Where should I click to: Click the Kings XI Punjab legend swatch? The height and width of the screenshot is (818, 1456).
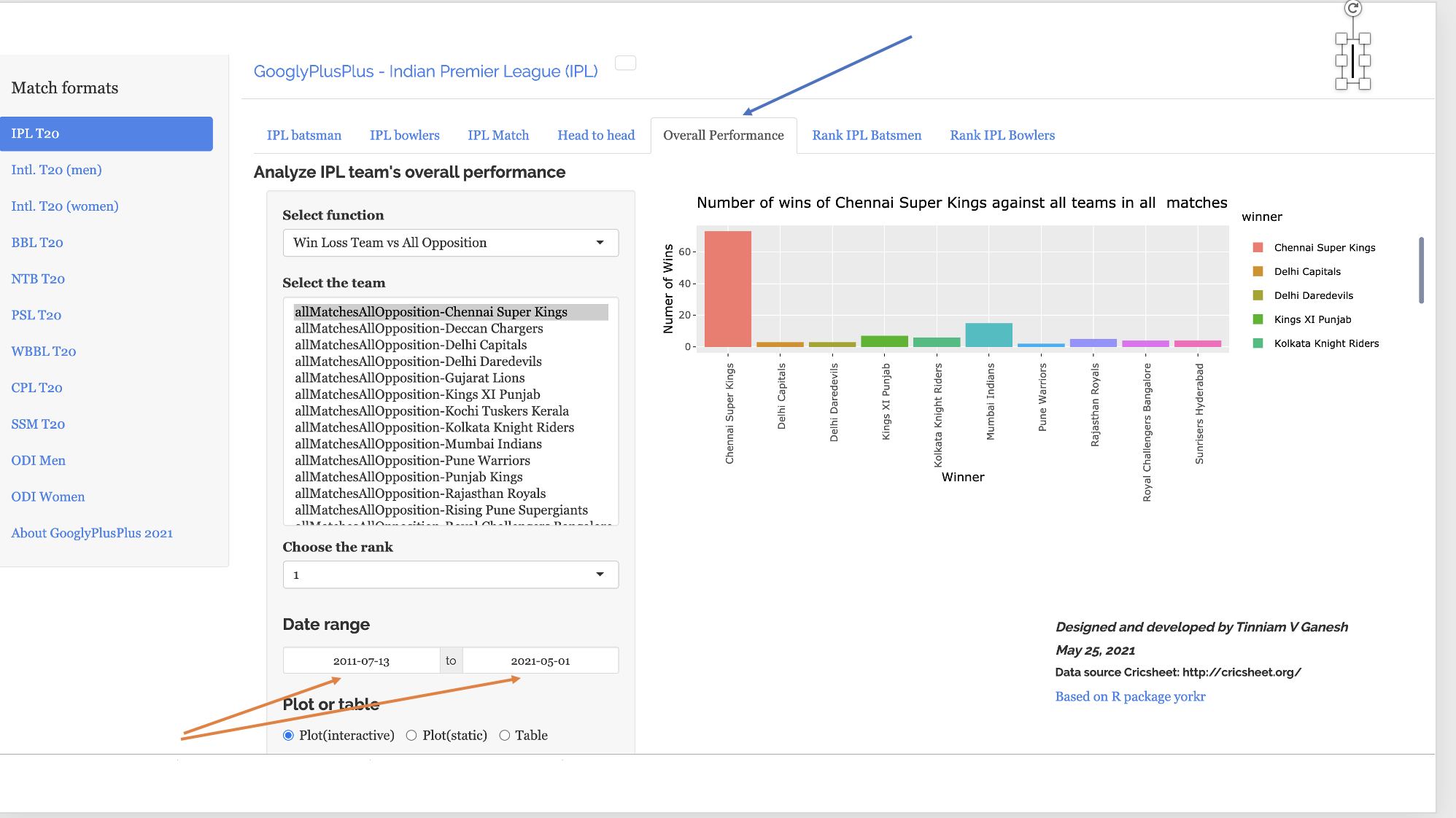click(1258, 319)
